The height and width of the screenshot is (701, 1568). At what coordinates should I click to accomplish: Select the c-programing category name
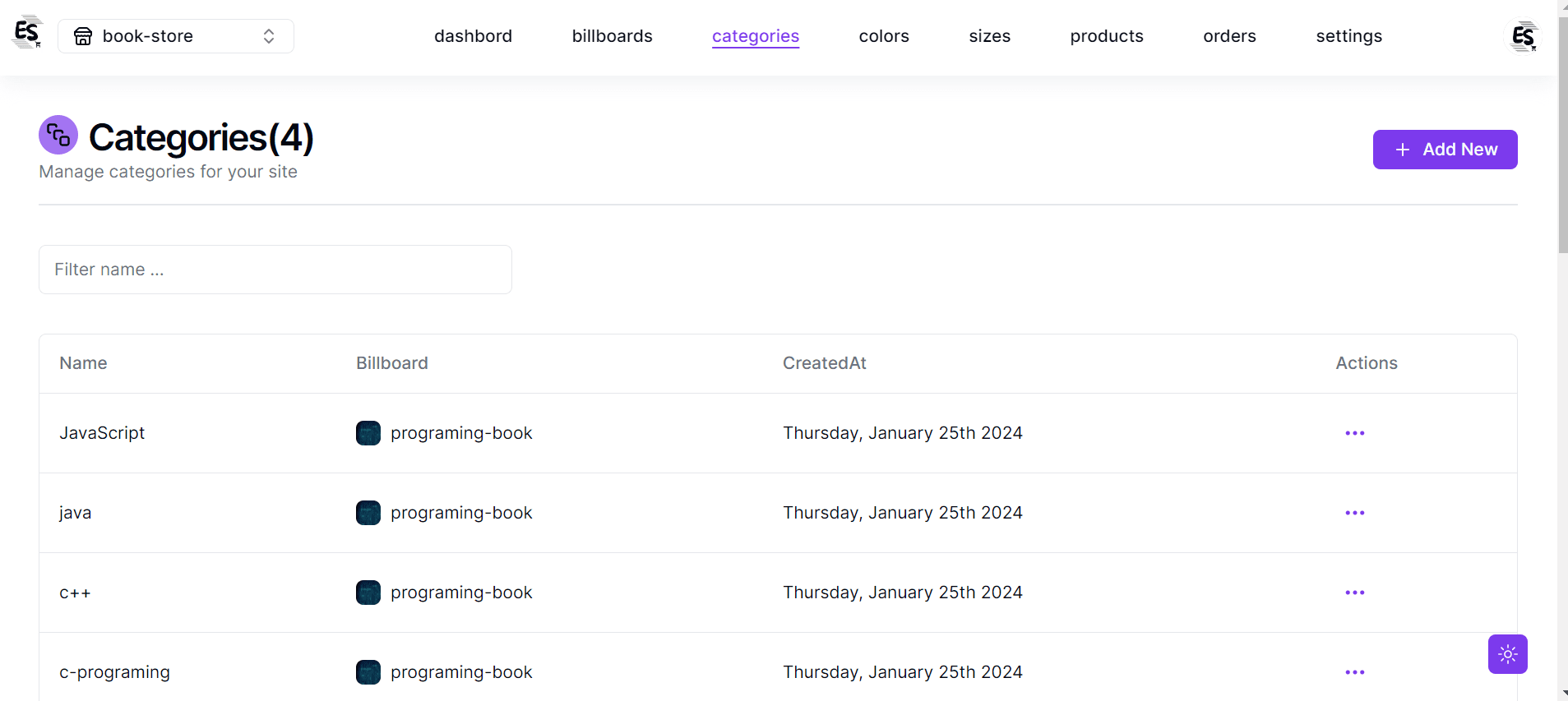click(114, 672)
